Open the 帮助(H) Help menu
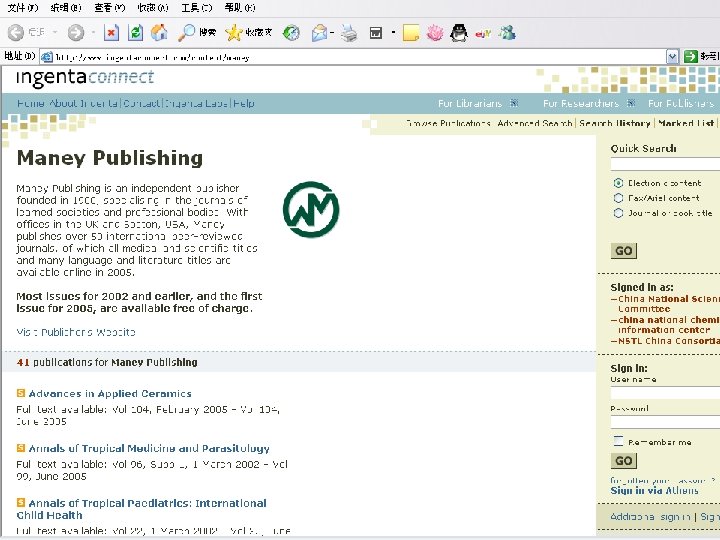720x540 pixels. [x=240, y=7]
